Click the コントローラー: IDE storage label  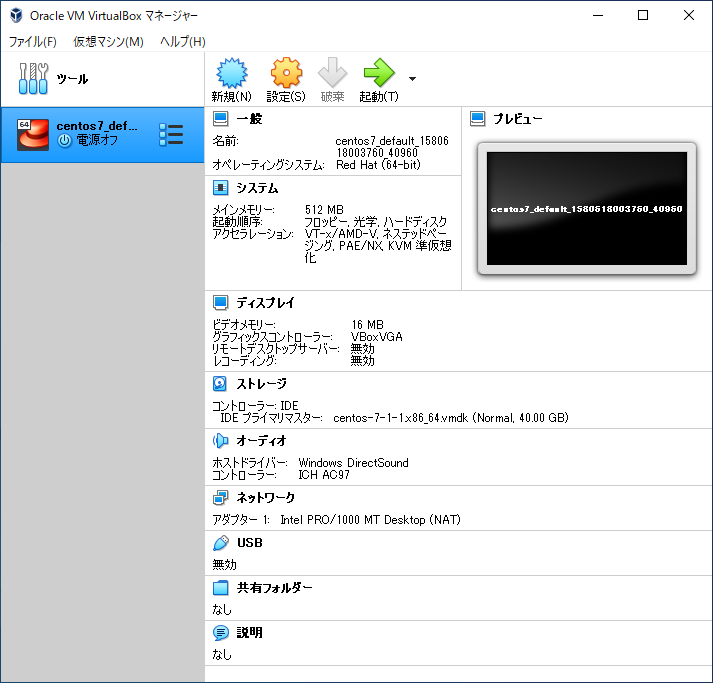click(255, 406)
